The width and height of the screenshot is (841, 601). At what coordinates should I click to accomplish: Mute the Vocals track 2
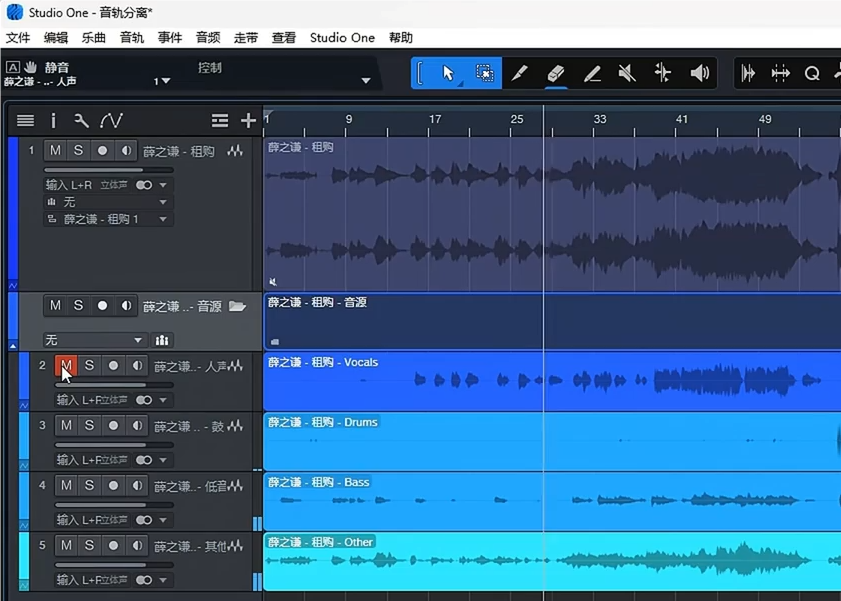click(x=66, y=366)
